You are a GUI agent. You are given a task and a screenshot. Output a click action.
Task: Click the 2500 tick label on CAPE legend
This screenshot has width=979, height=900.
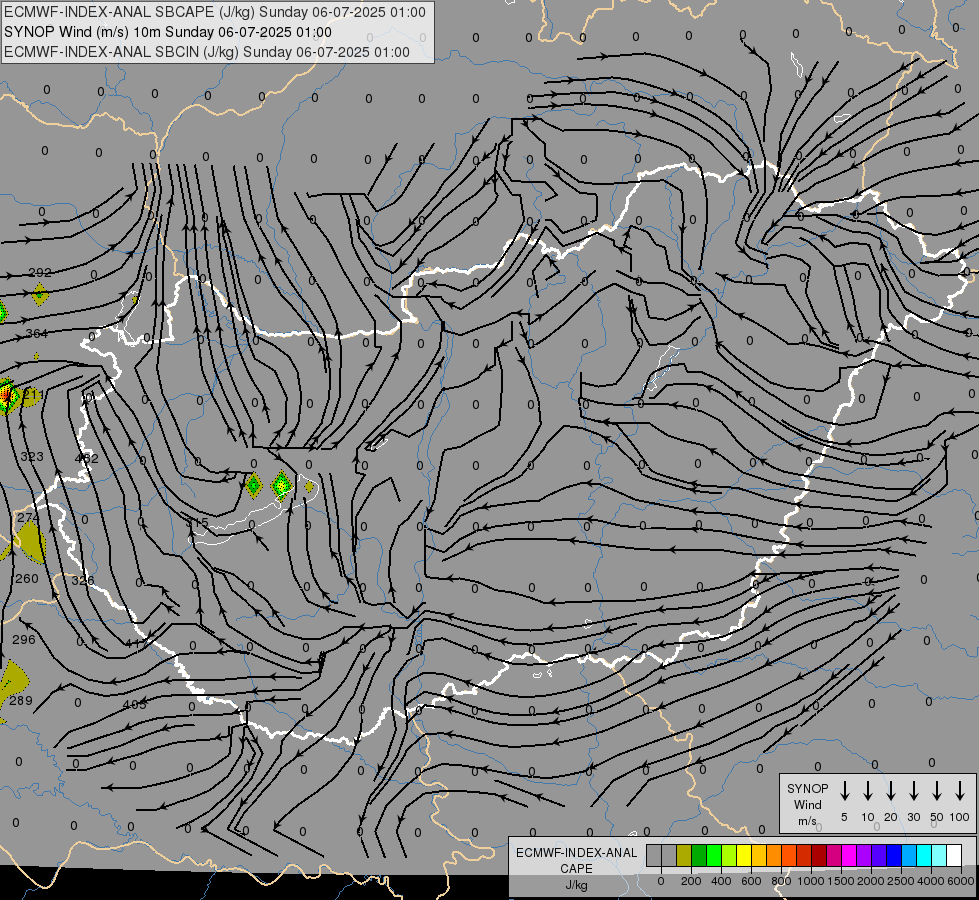pos(901,881)
